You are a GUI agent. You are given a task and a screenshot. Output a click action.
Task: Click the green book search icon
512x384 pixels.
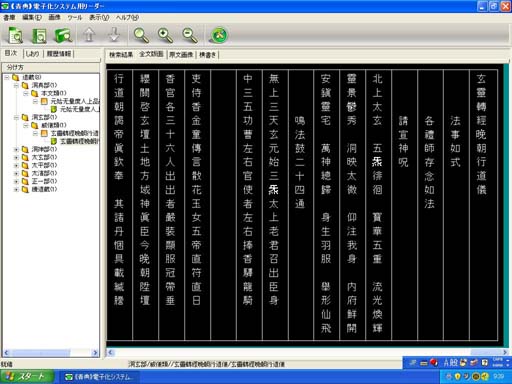coord(39,35)
